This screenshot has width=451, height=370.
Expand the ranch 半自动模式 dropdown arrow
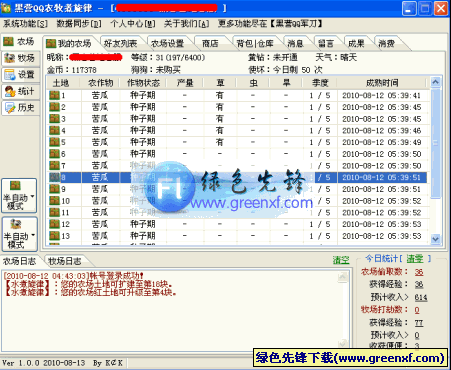click(x=33, y=235)
